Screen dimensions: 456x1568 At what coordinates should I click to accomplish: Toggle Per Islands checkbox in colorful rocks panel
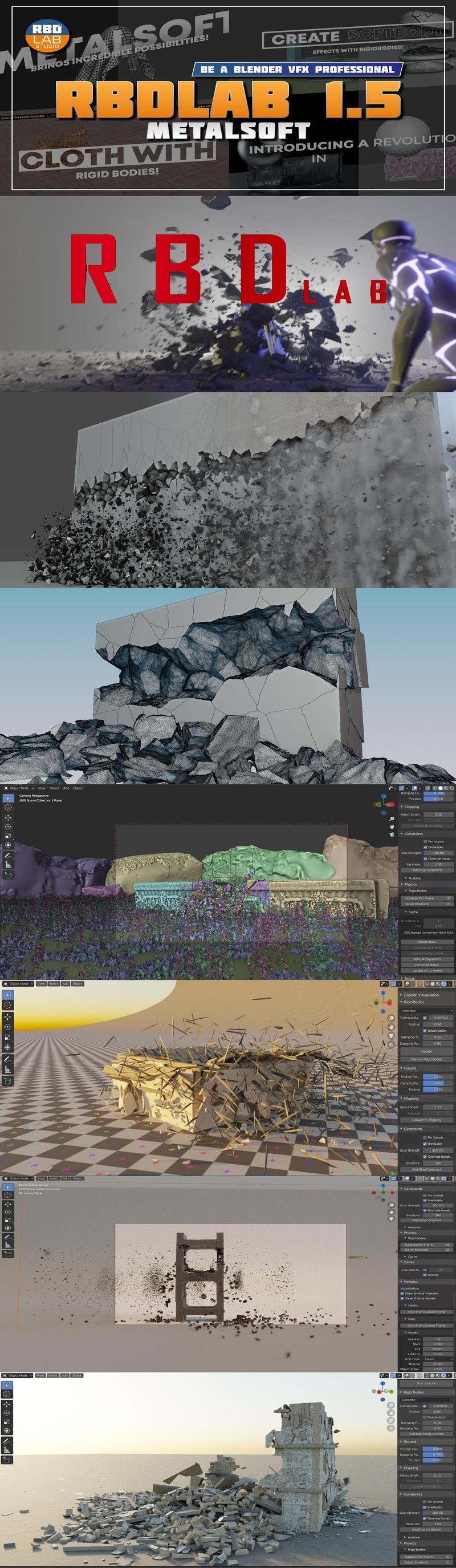pos(425,841)
